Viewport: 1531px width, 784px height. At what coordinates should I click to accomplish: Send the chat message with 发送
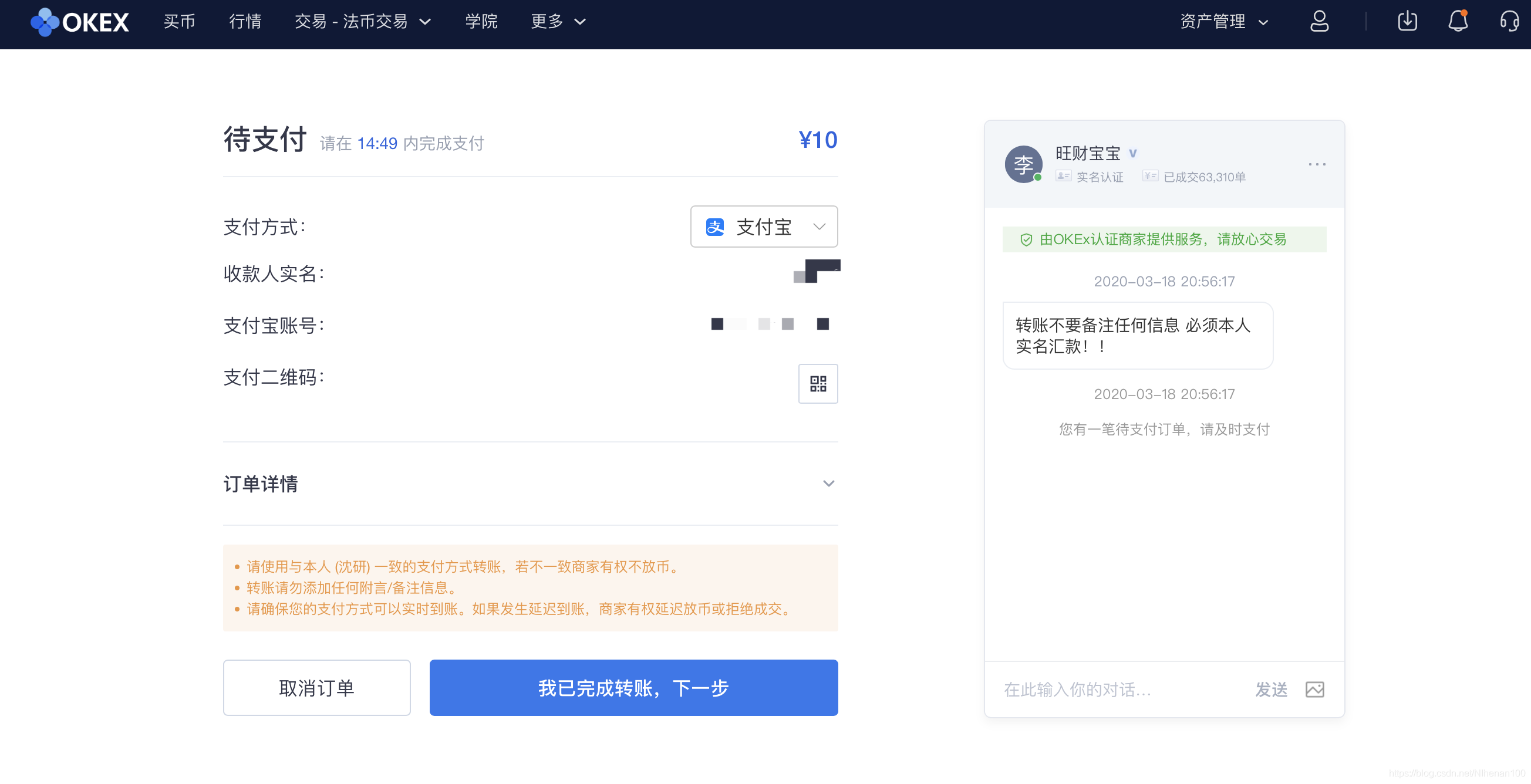[1271, 689]
